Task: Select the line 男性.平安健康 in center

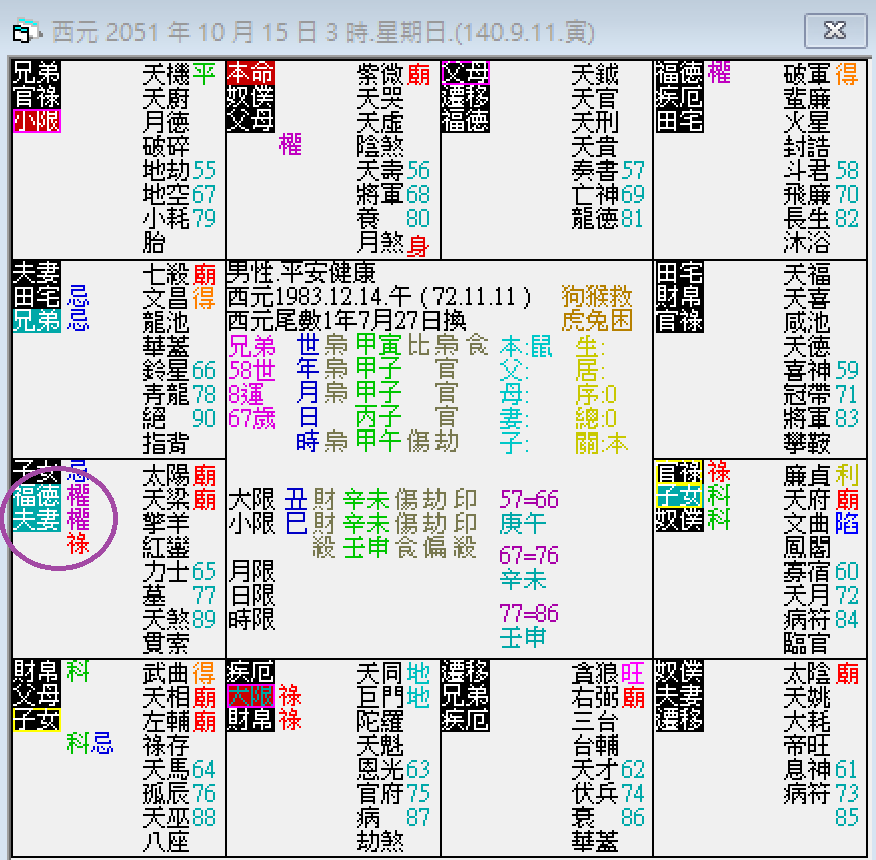Action: pyautogui.click(x=302, y=273)
